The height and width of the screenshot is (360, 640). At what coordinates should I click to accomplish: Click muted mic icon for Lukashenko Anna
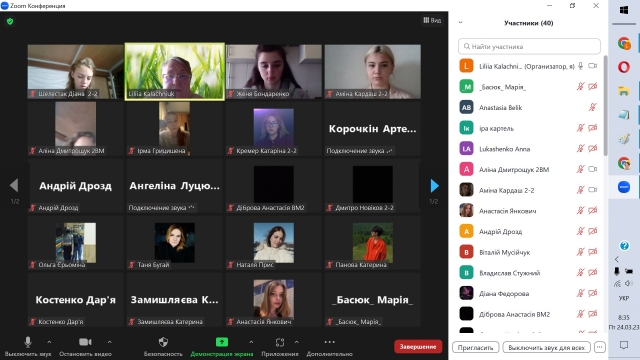580,149
